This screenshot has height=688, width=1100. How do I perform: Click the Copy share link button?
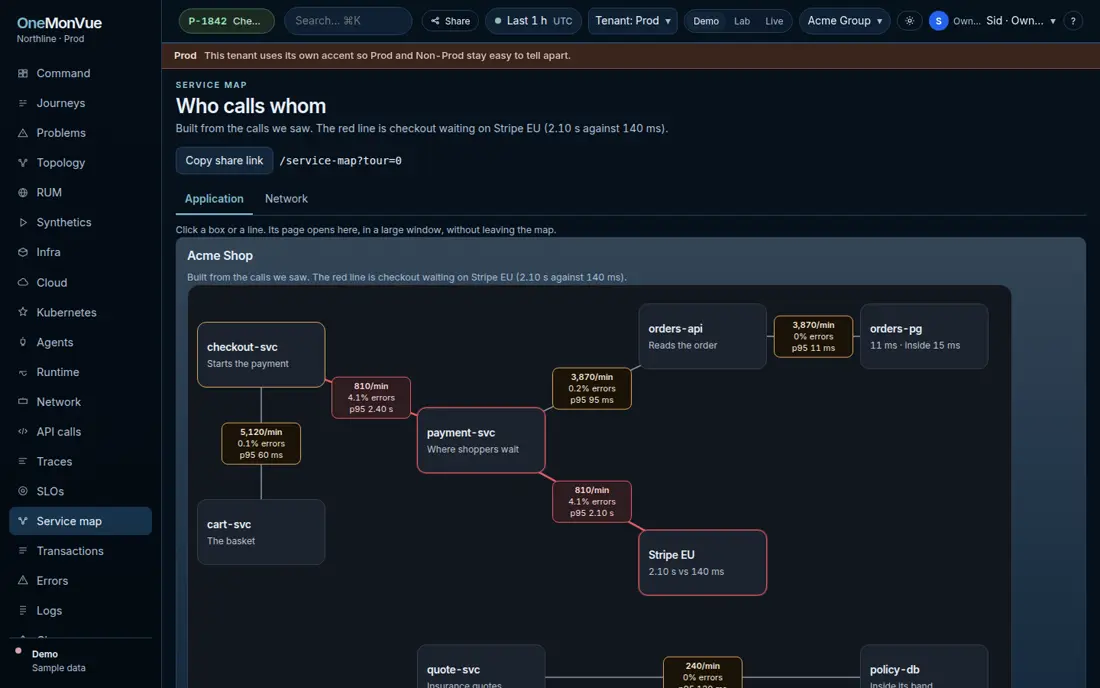pyautogui.click(x=224, y=161)
